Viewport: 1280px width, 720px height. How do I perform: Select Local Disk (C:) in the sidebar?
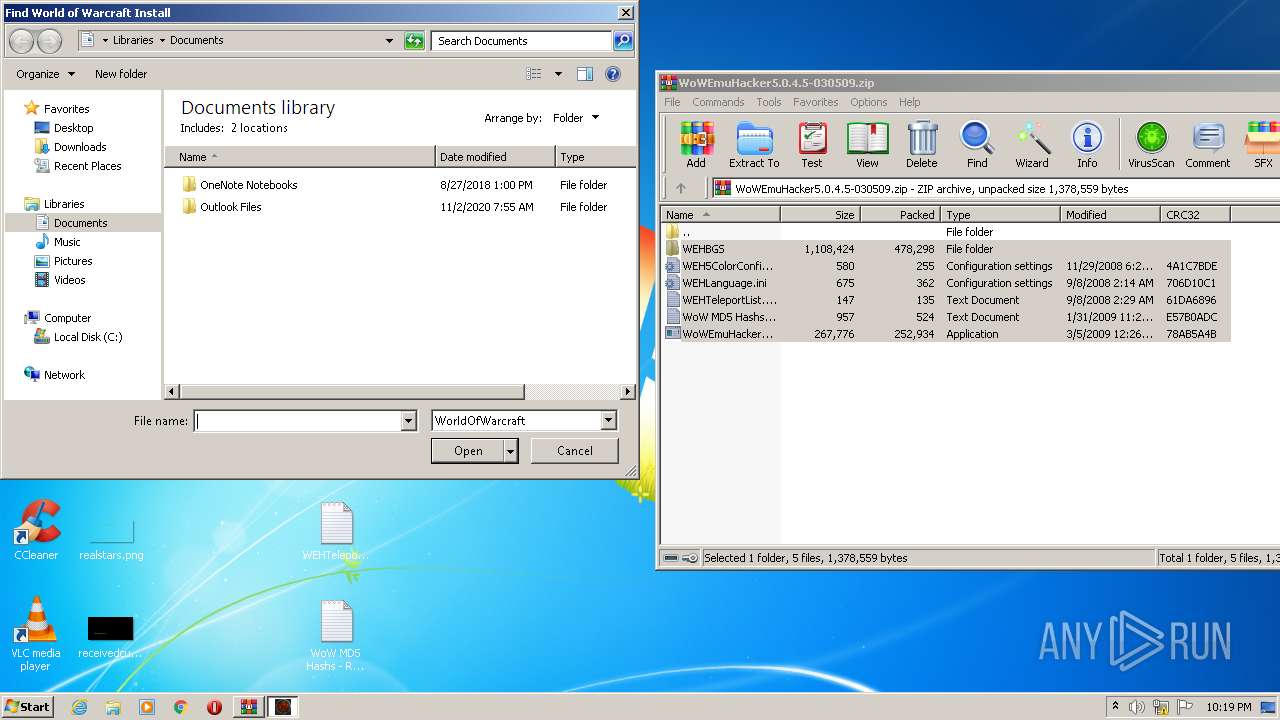(88, 337)
